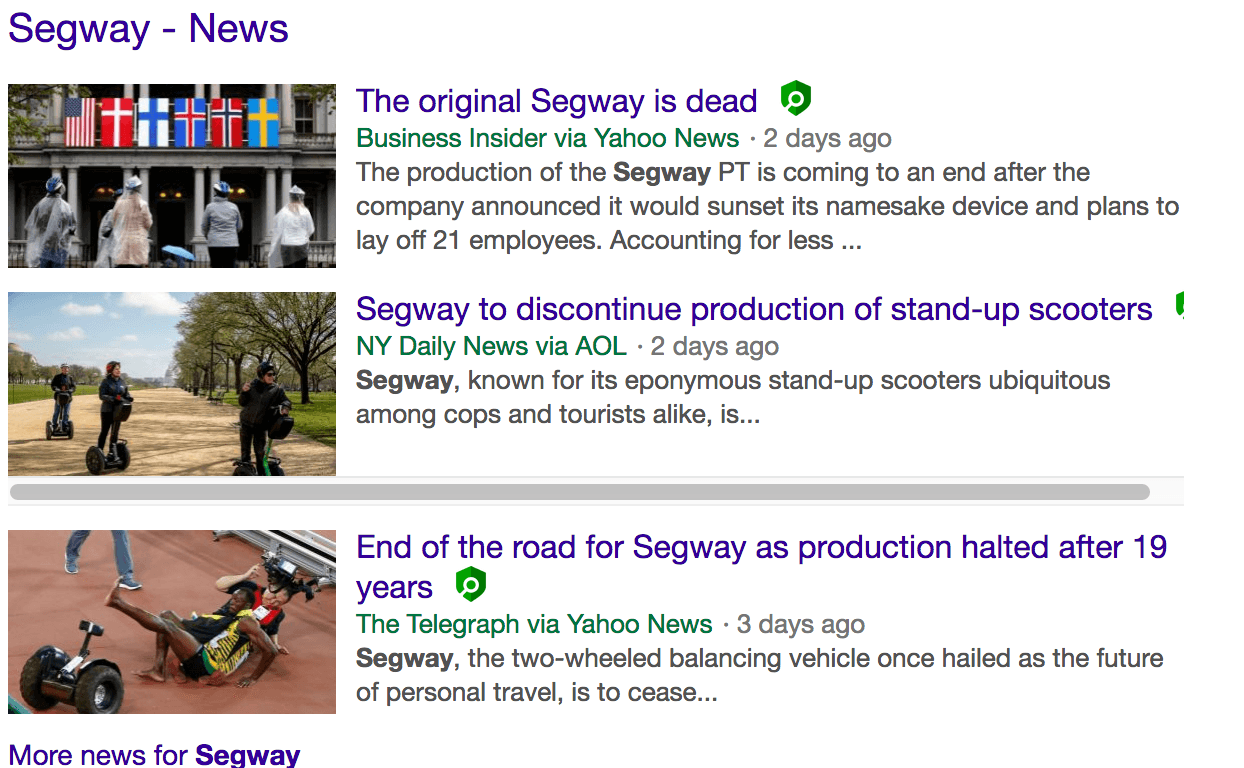Image resolution: width=1244 pixels, height=768 pixels.
Task: Click the "3 days ago" timestamp
Action: (800, 624)
